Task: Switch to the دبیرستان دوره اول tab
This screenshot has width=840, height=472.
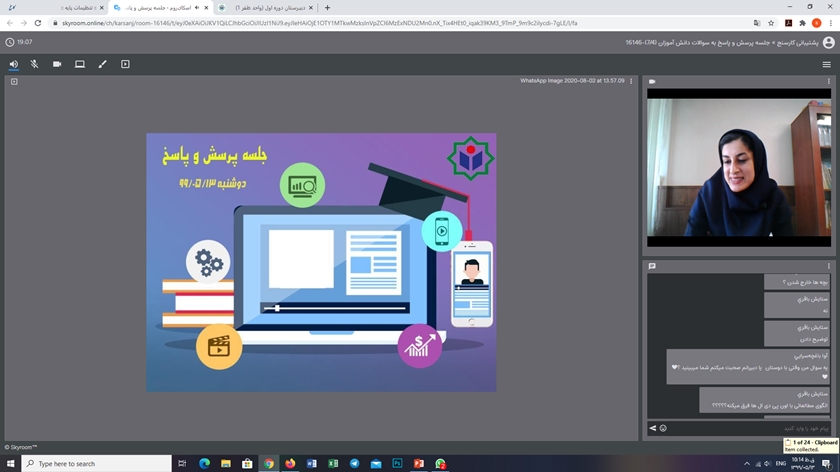Action: [x=260, y=7]
